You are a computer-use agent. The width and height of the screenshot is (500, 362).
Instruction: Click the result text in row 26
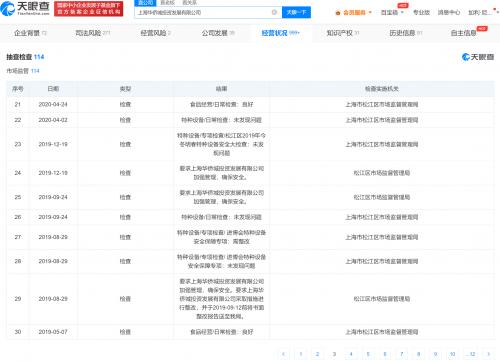pos(221,217)
